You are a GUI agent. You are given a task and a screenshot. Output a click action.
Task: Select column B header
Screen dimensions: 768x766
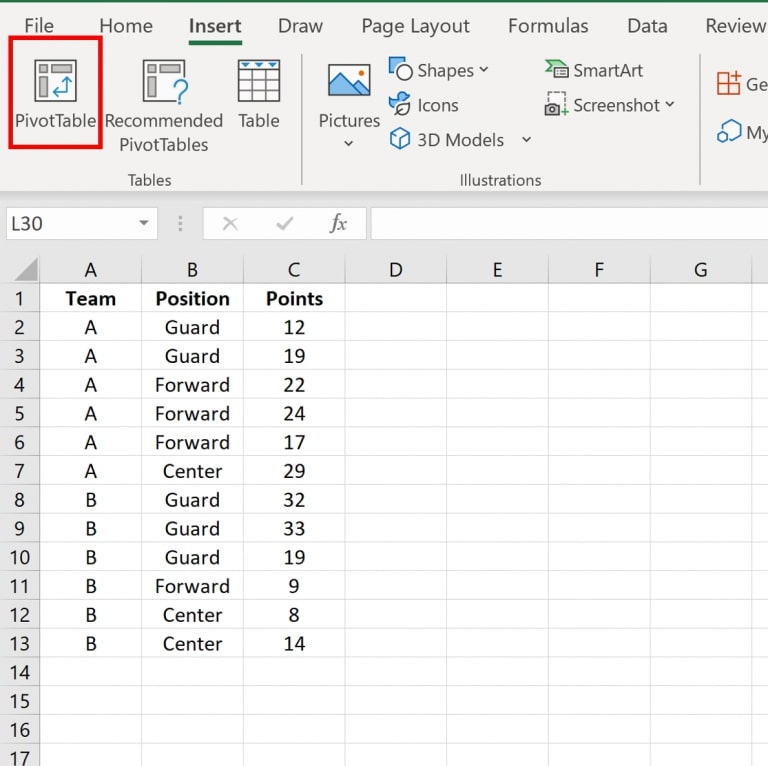[192, 269]
